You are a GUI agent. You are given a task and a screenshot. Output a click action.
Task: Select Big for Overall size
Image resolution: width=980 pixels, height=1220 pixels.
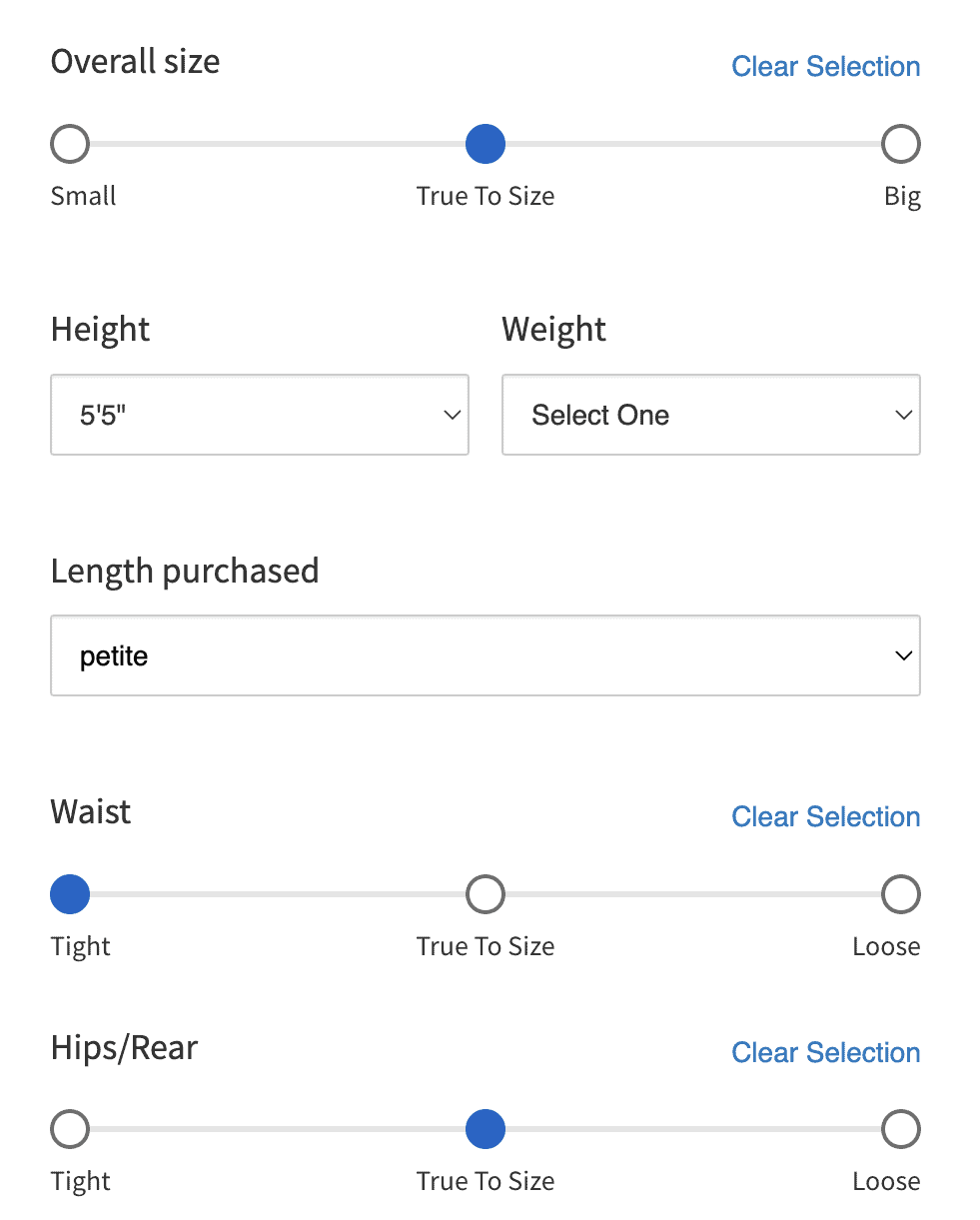click(900, 145)
